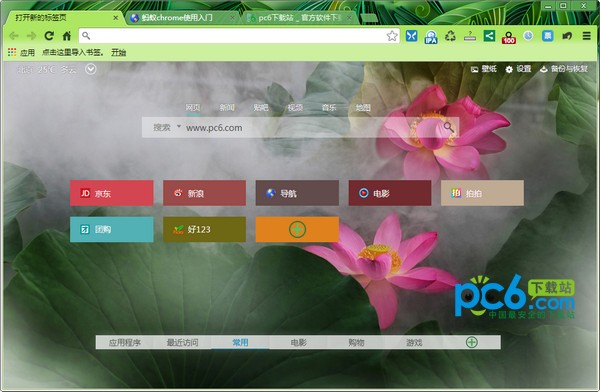The image size is (600, 392).
Task: Click the dark undo-arrow extension icon
Action: 567,36
